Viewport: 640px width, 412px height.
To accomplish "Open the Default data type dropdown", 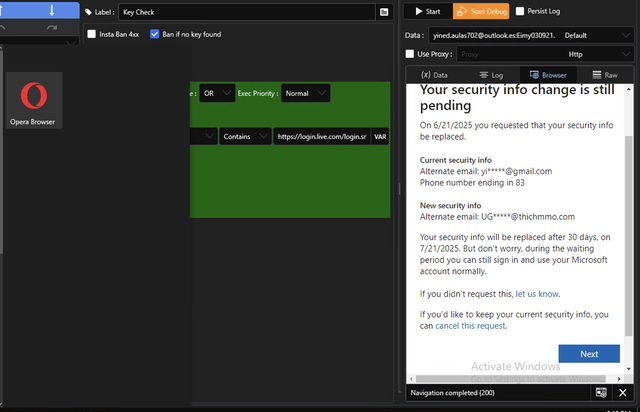I will (x=597, y=36).
